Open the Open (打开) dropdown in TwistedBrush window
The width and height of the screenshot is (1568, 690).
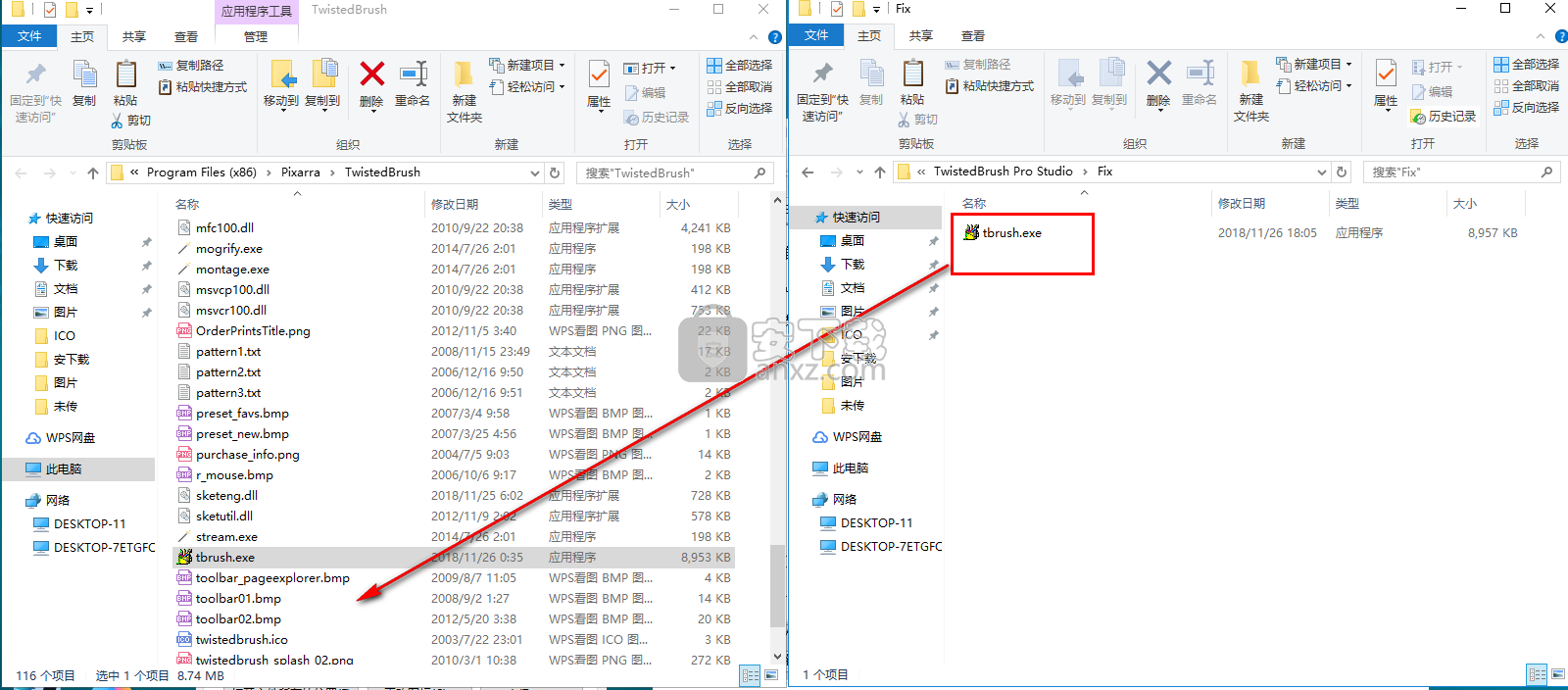[x=650, y=69]
